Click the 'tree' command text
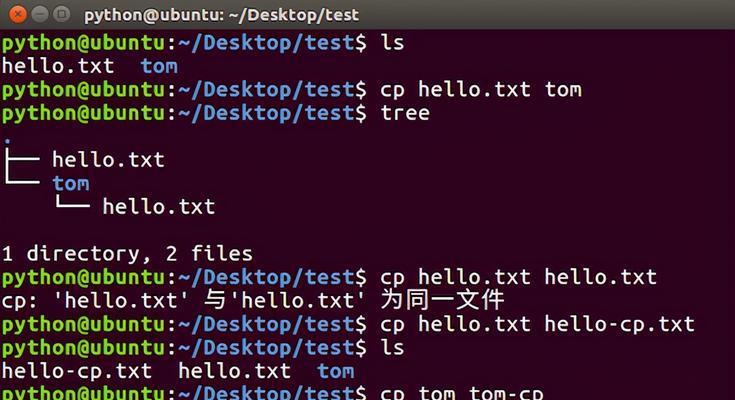The image size is (735, 400). tap(405, 113)
